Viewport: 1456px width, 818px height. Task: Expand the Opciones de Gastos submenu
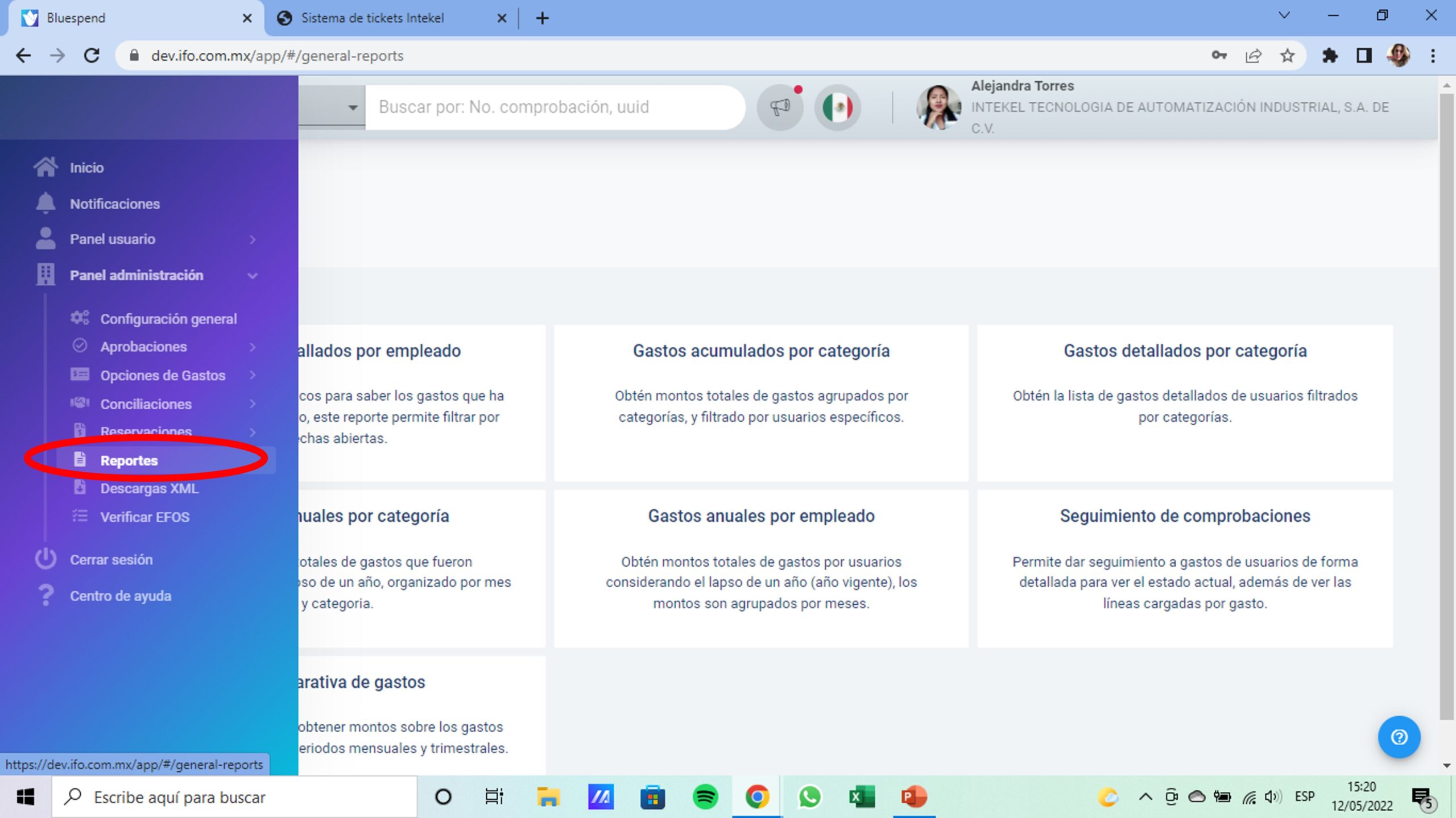coord(253,375)
